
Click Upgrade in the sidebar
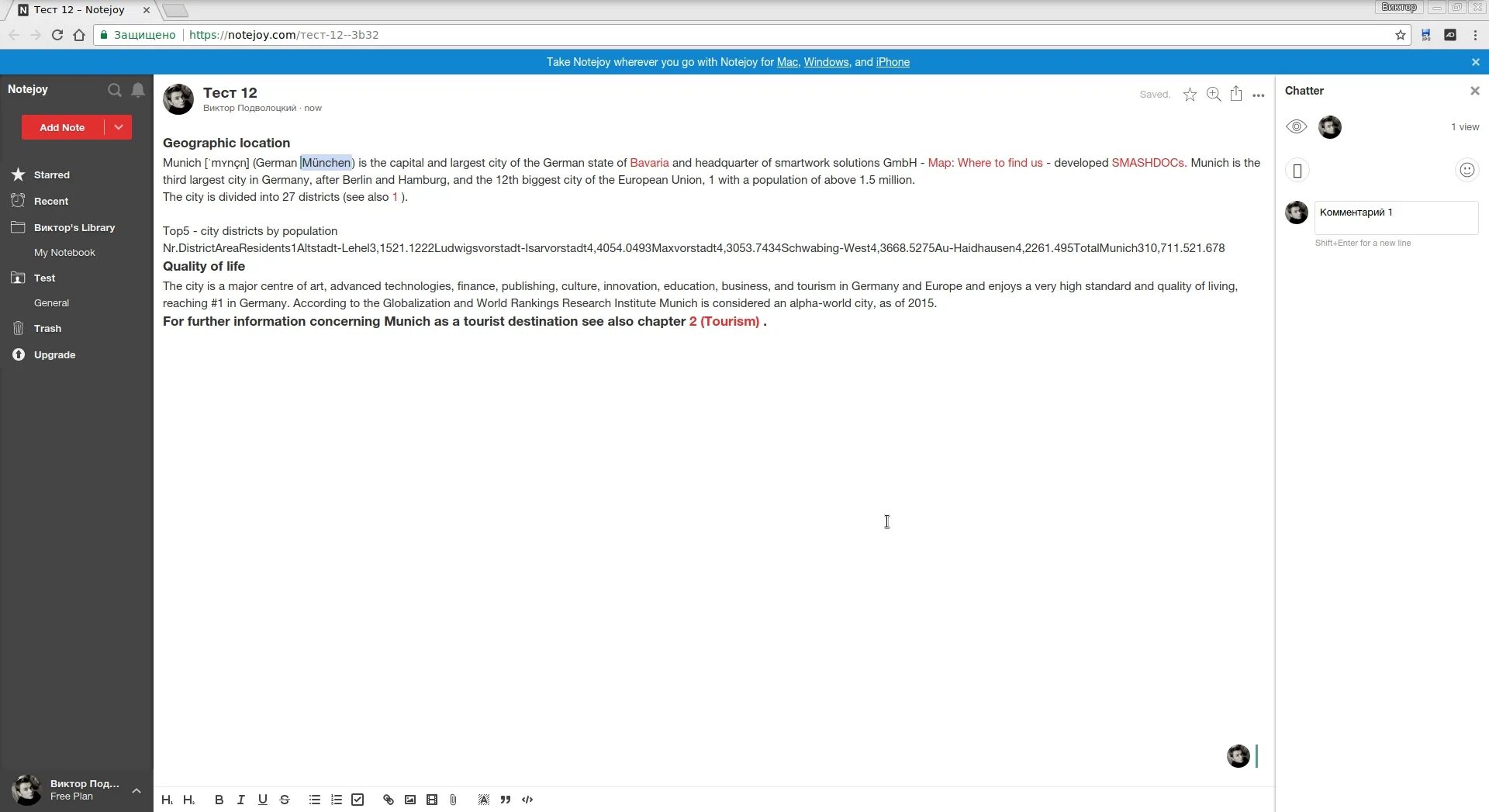54,354
